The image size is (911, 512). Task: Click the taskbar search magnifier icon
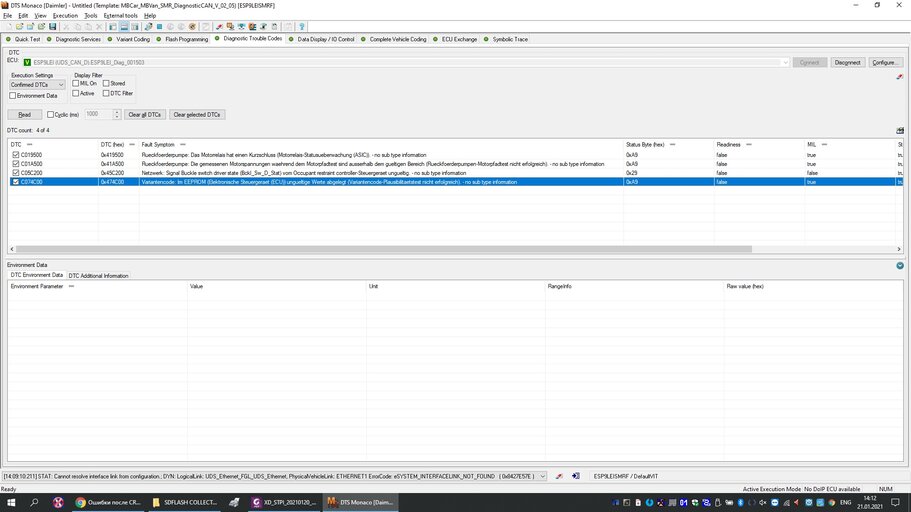pyautogui.click(x=34, y=502)
